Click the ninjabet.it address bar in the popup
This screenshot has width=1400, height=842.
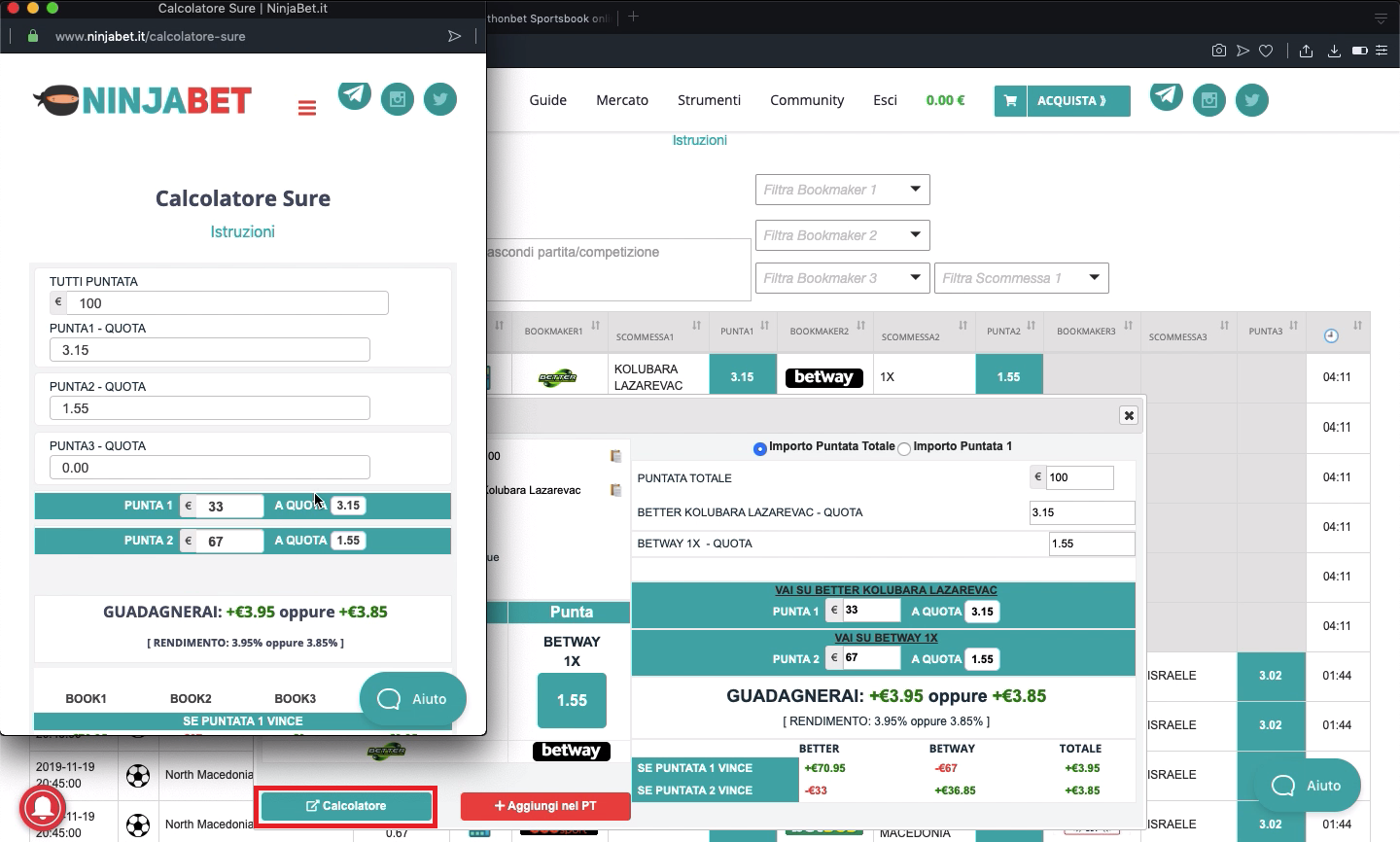click(243, 36)
